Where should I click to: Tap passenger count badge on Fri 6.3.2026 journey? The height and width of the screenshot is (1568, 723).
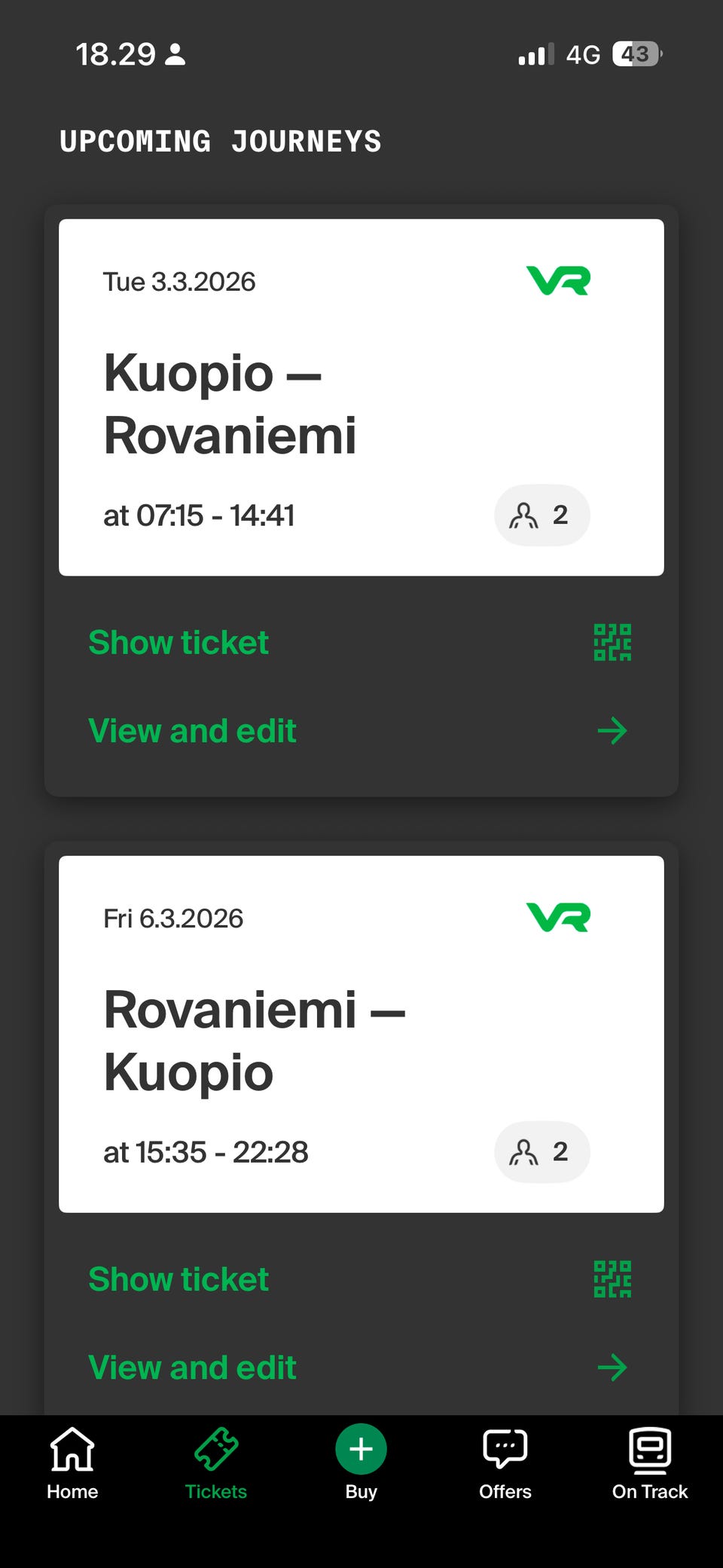tap(541, 1152)
